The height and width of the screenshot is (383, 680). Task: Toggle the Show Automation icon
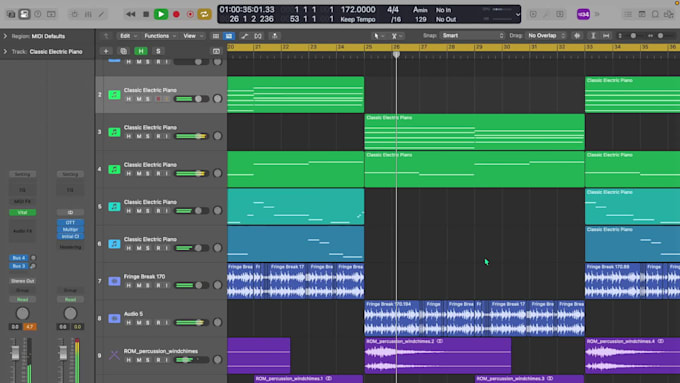click(x=245, y=36)
